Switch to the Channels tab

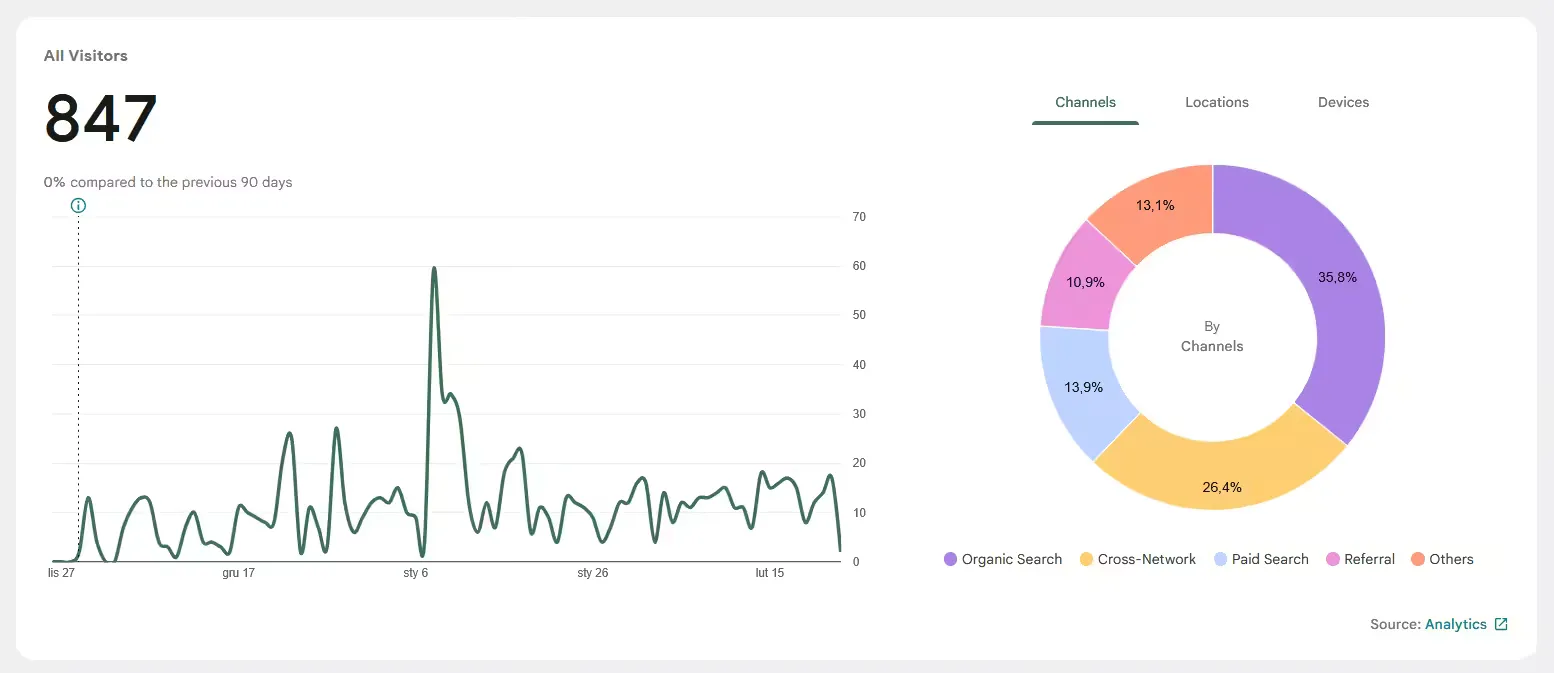point(1085,102)
